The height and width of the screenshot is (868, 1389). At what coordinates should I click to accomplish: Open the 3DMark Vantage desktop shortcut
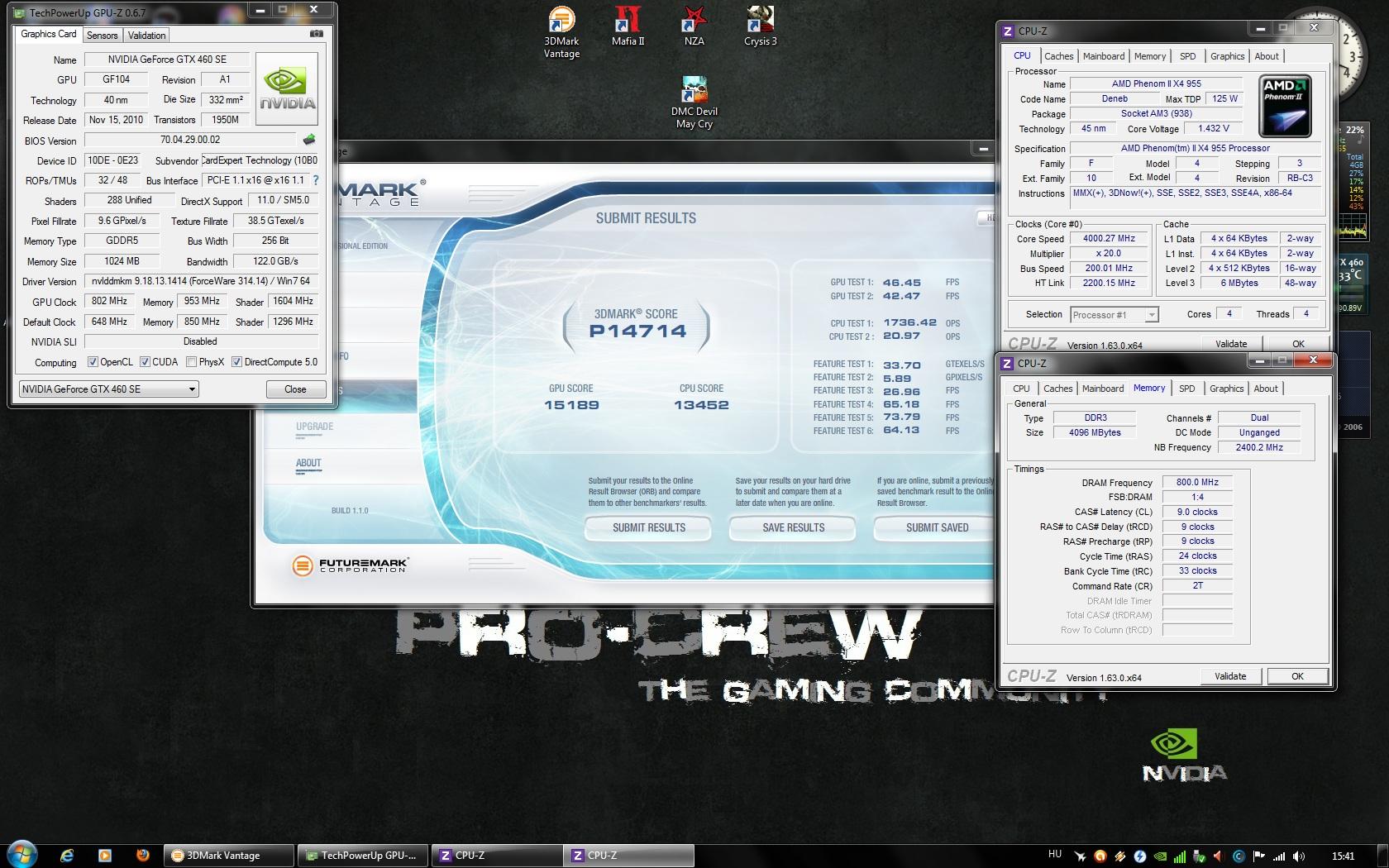(561, 32)
